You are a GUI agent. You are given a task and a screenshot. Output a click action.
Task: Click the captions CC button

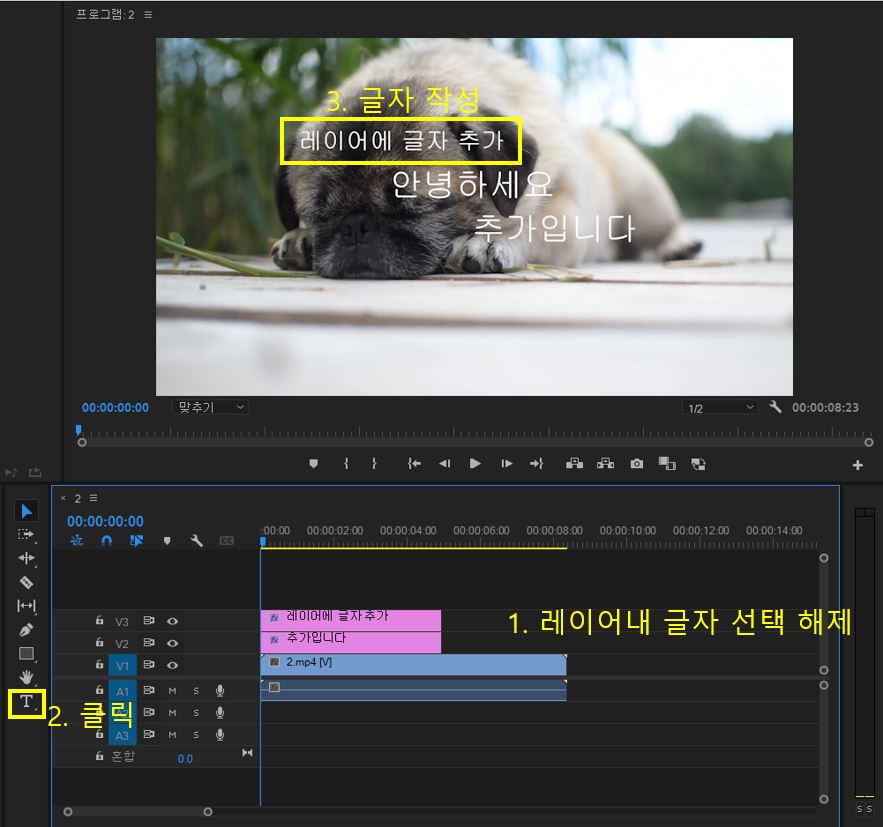[x=226, y=541]
